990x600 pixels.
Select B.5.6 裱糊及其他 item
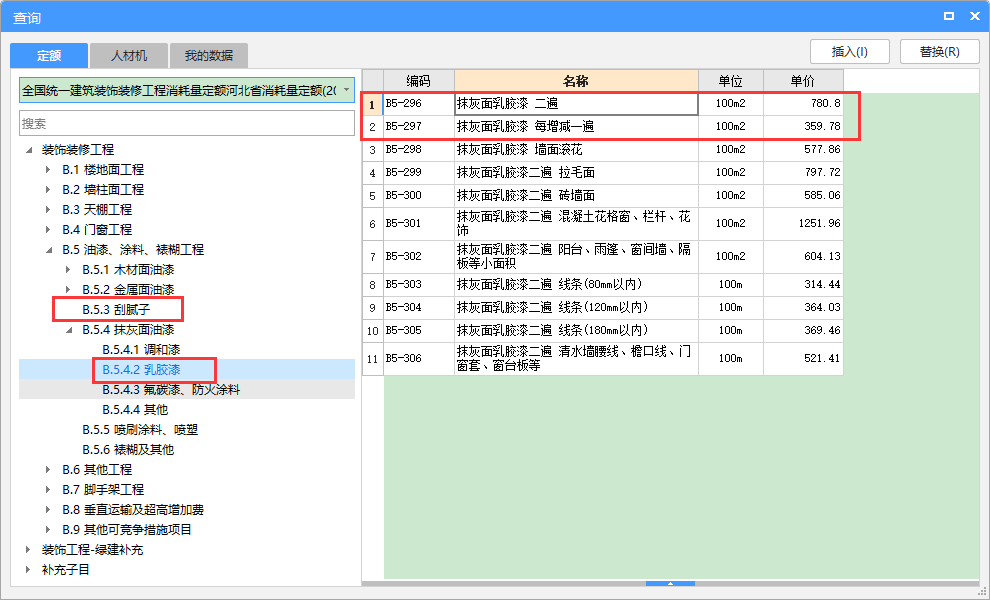(128, 450)
